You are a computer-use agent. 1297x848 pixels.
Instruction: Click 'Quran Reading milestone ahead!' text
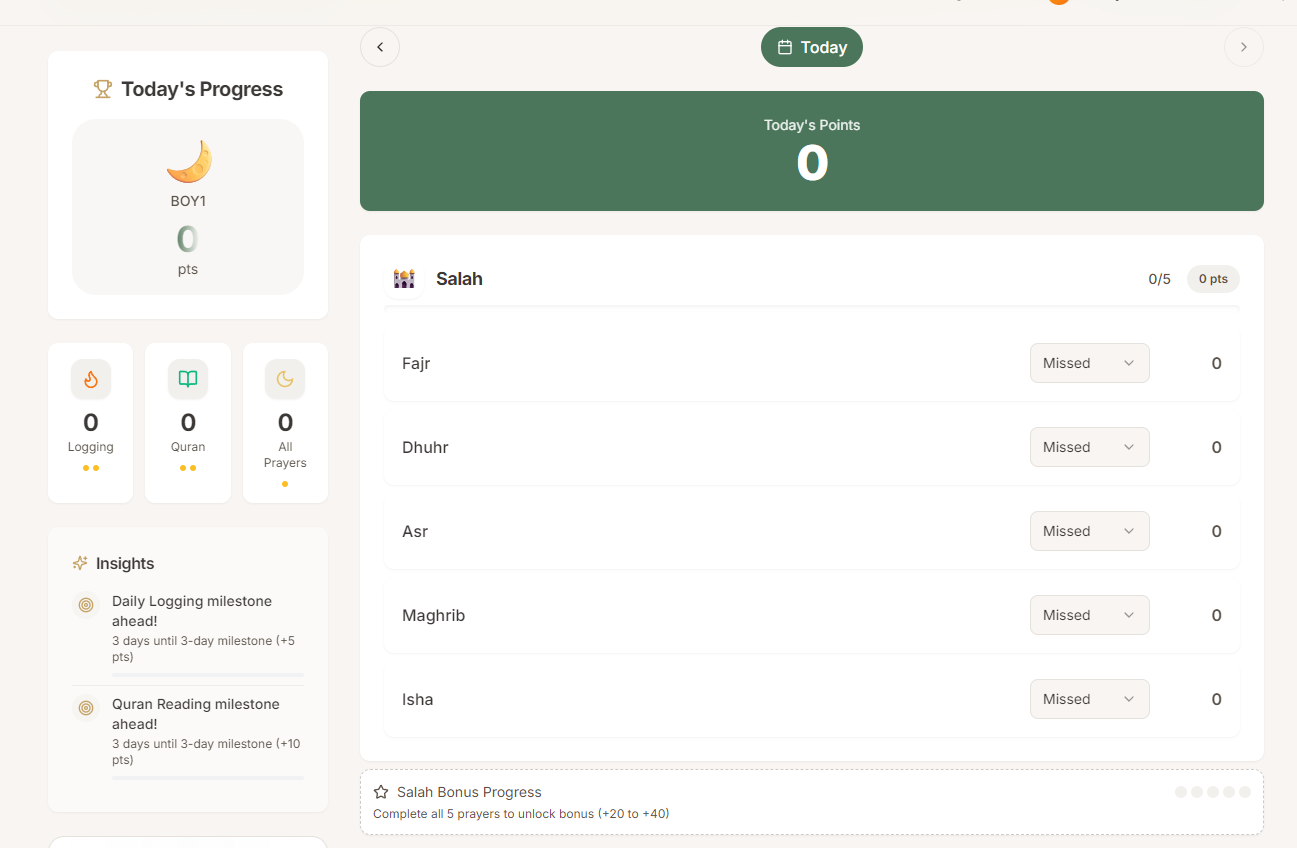click(196, 714)
